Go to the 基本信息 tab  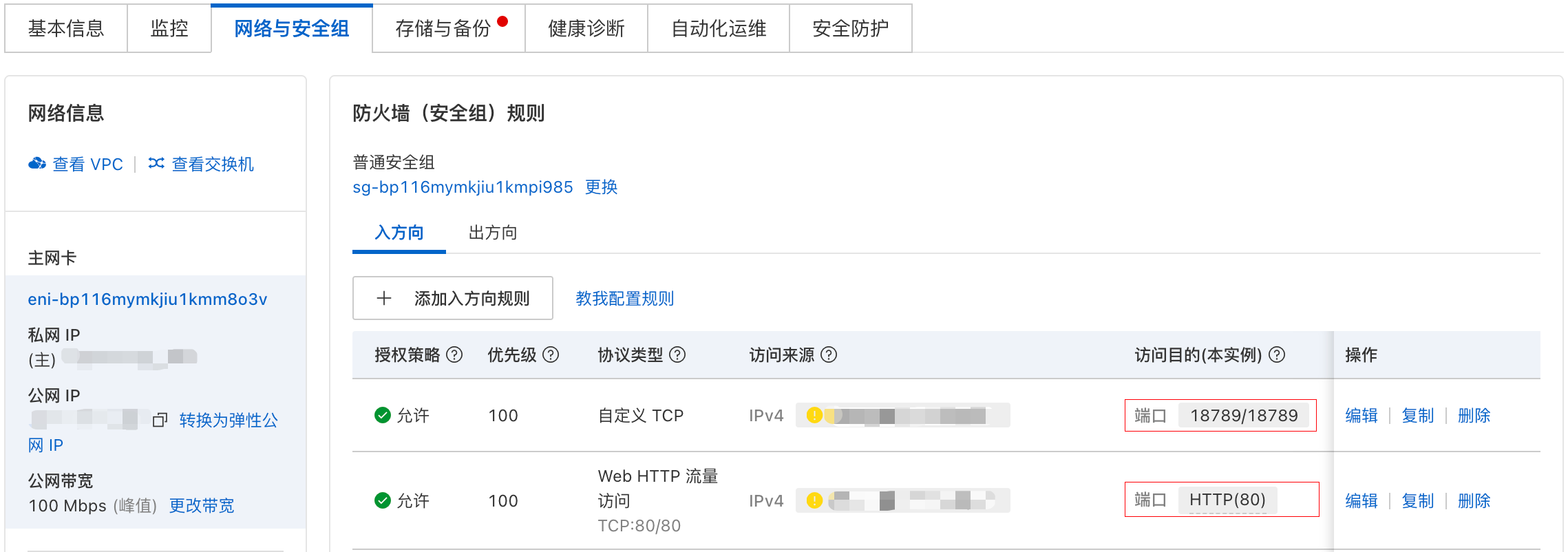66,28
